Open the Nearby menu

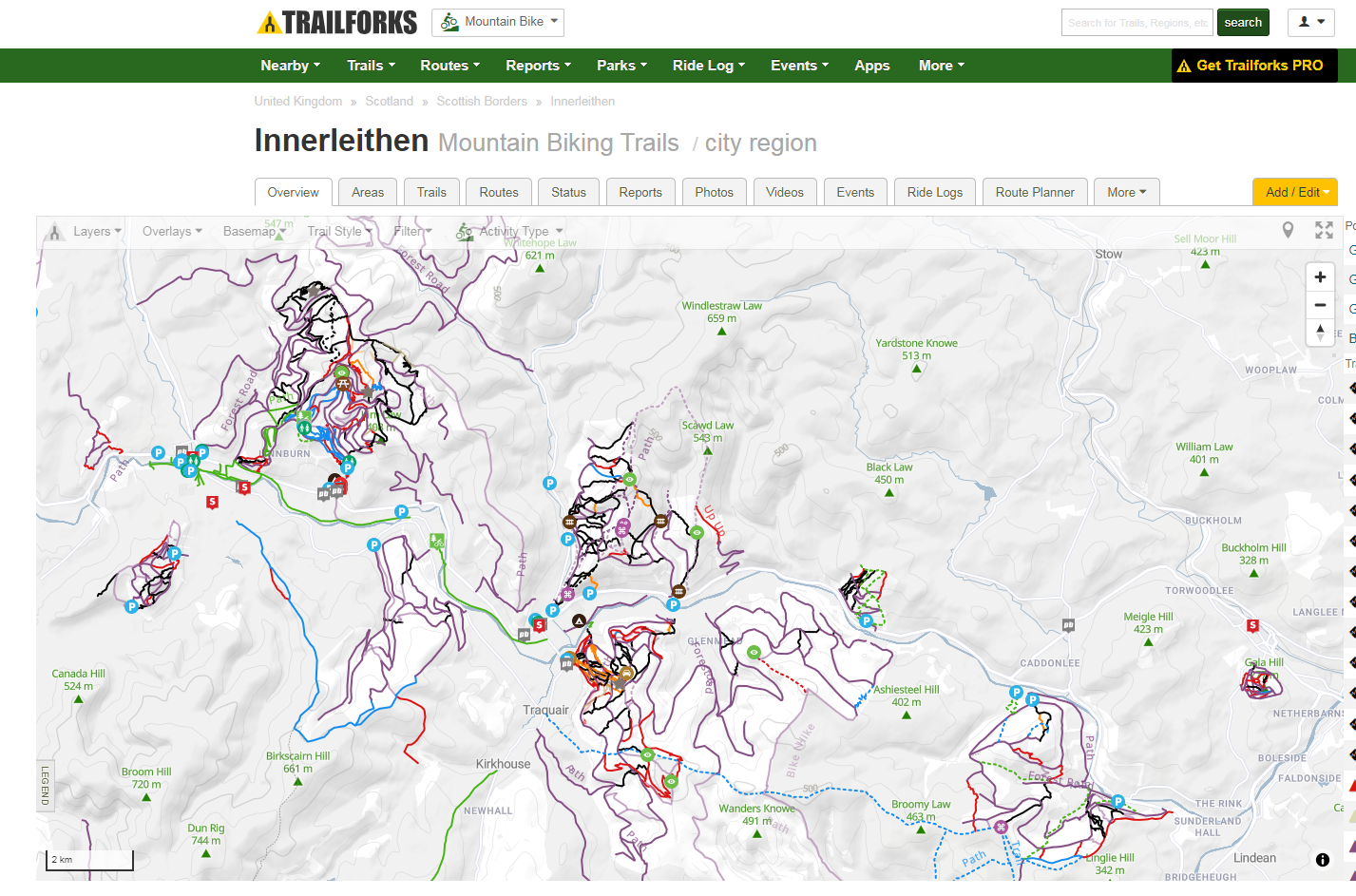coord(290,66)
